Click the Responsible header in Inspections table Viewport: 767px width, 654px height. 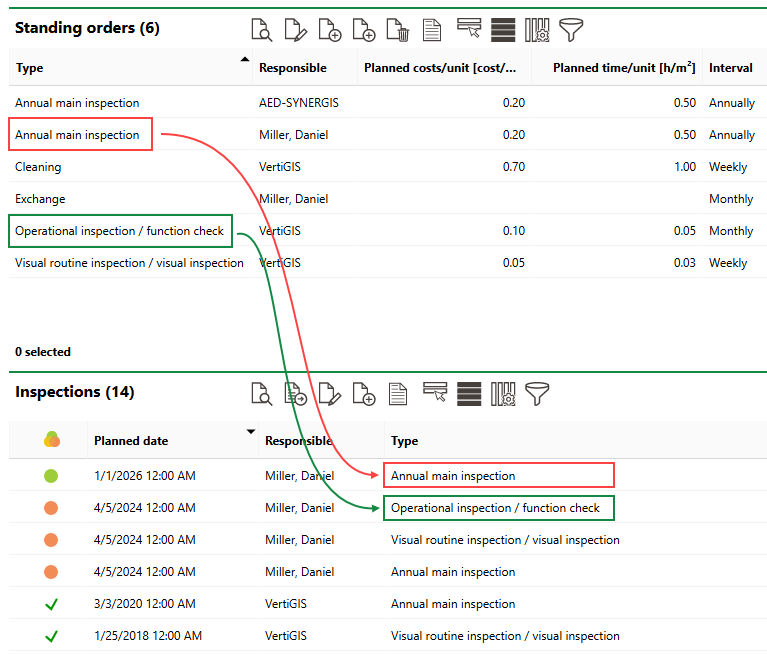click(298, 440)
